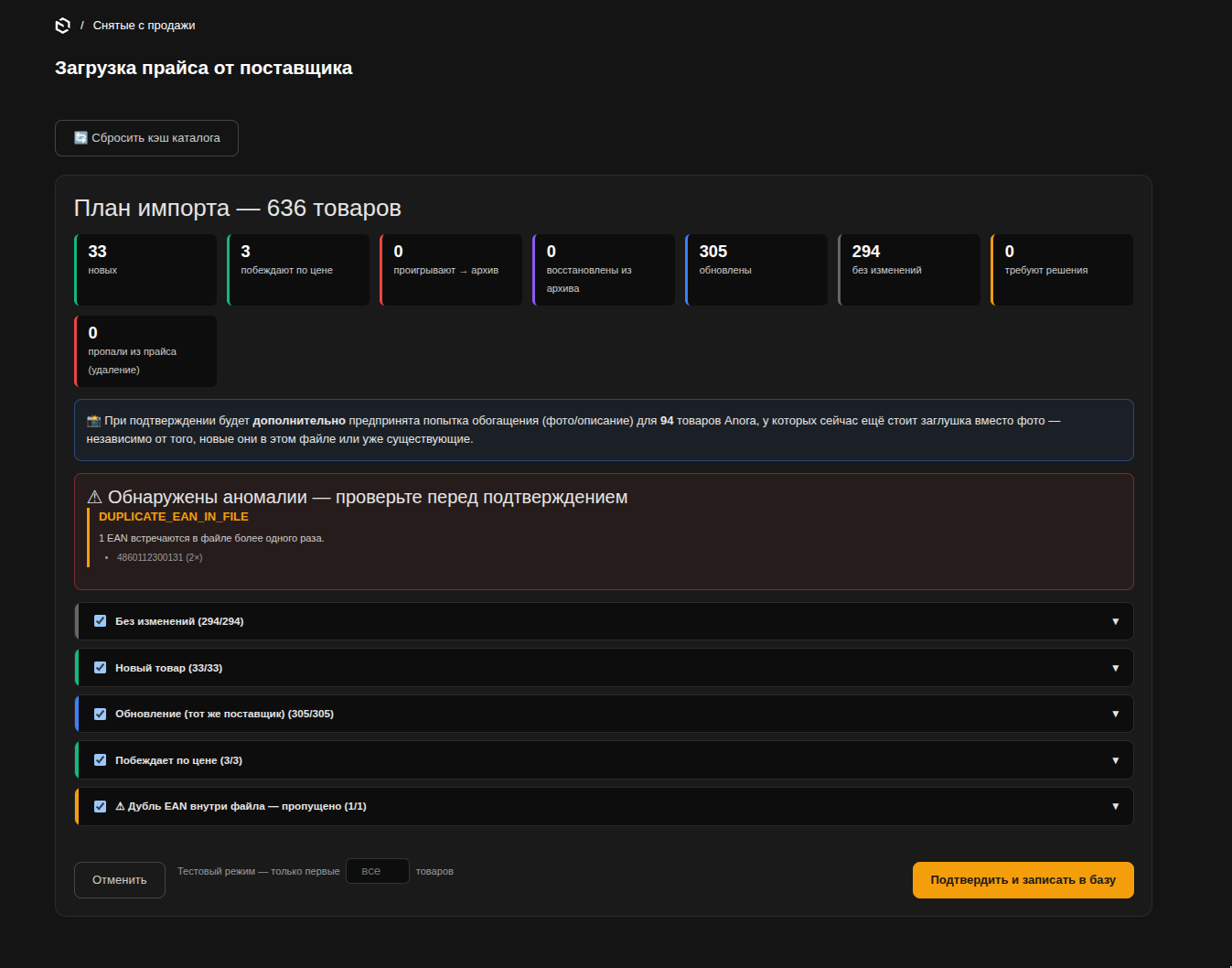Click the '305 обновлены' stat card
Viewport: 1232px width, 968px height.
tap(756, 270)
